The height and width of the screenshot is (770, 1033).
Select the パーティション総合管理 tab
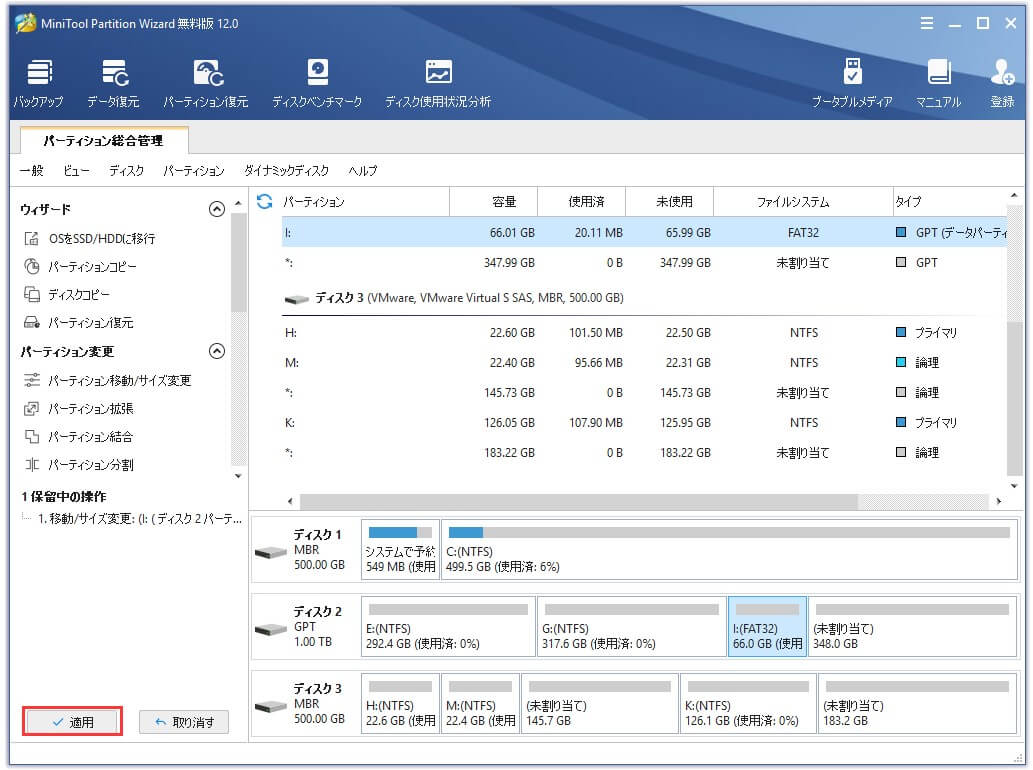(104, 142)
